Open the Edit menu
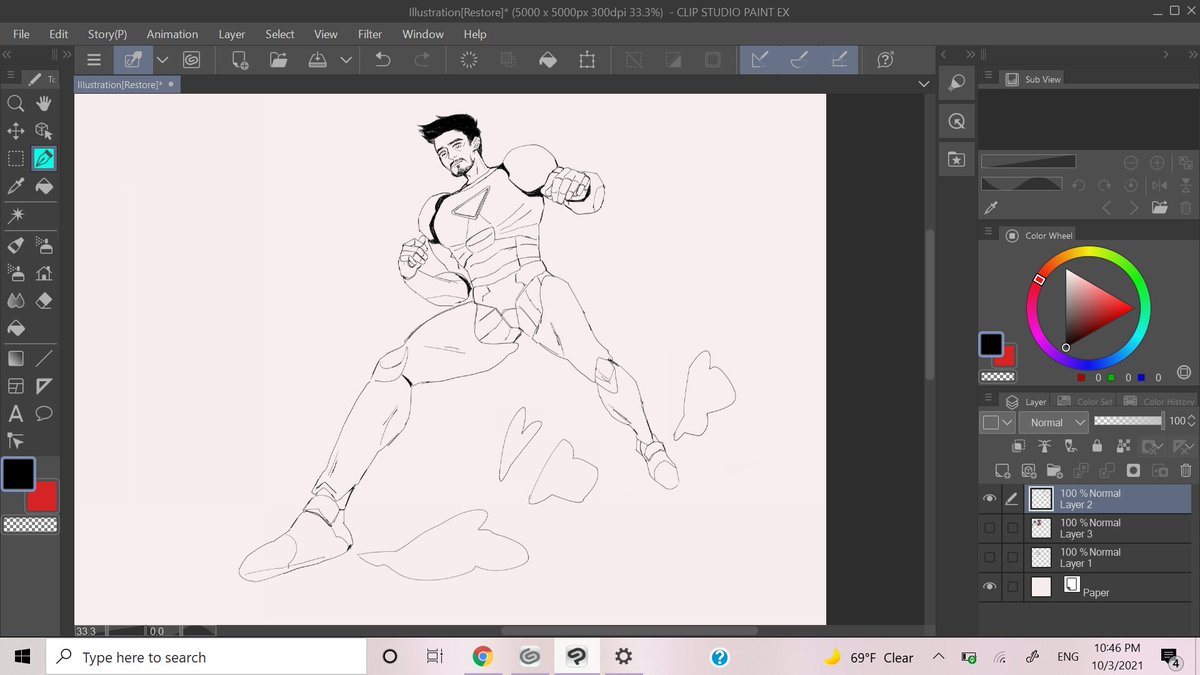Image resolution: width=1200 pixels, height=675 pixels. tap(59, 34)
